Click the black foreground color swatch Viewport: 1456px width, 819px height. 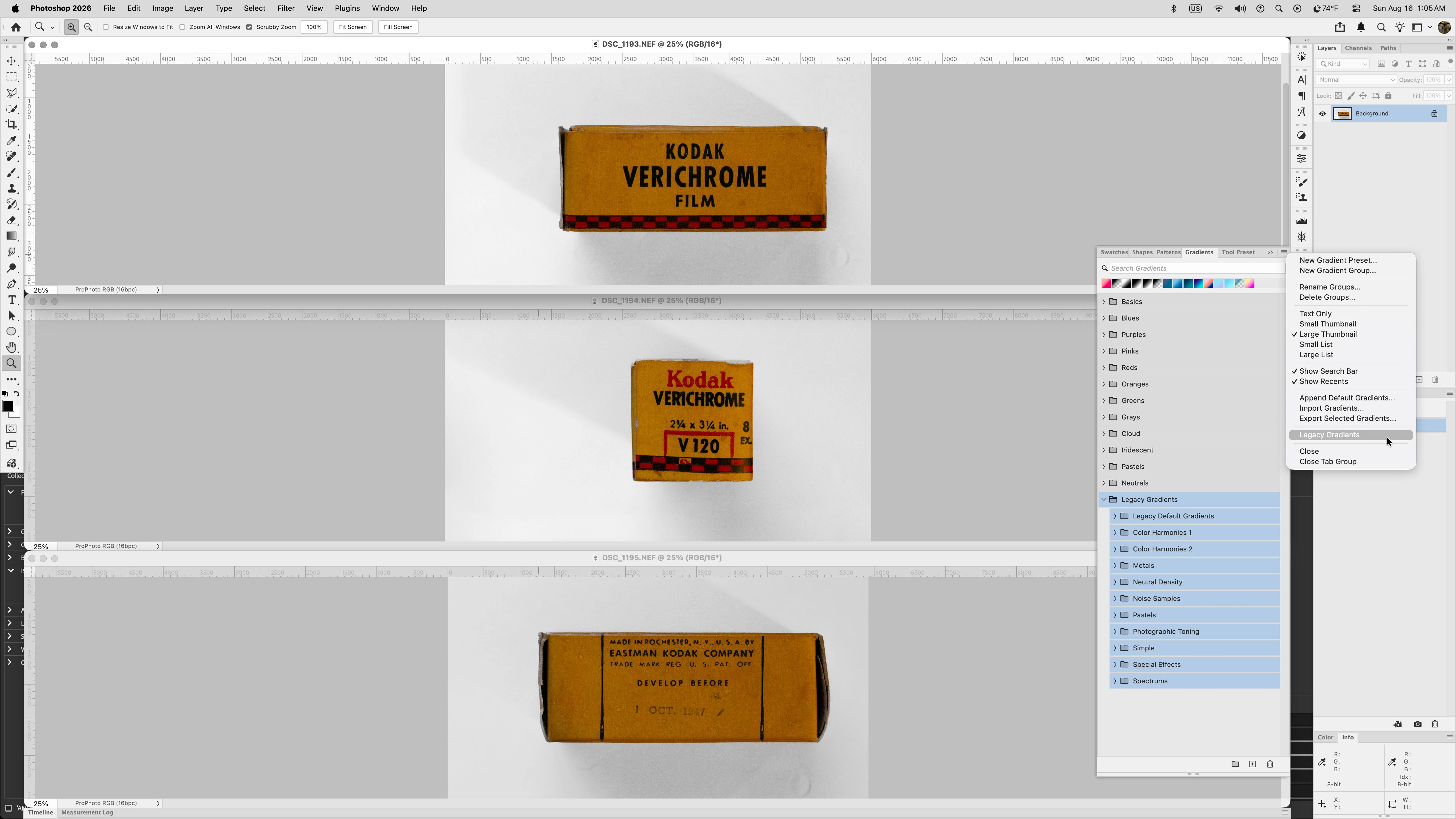click(x=8, y=406)
